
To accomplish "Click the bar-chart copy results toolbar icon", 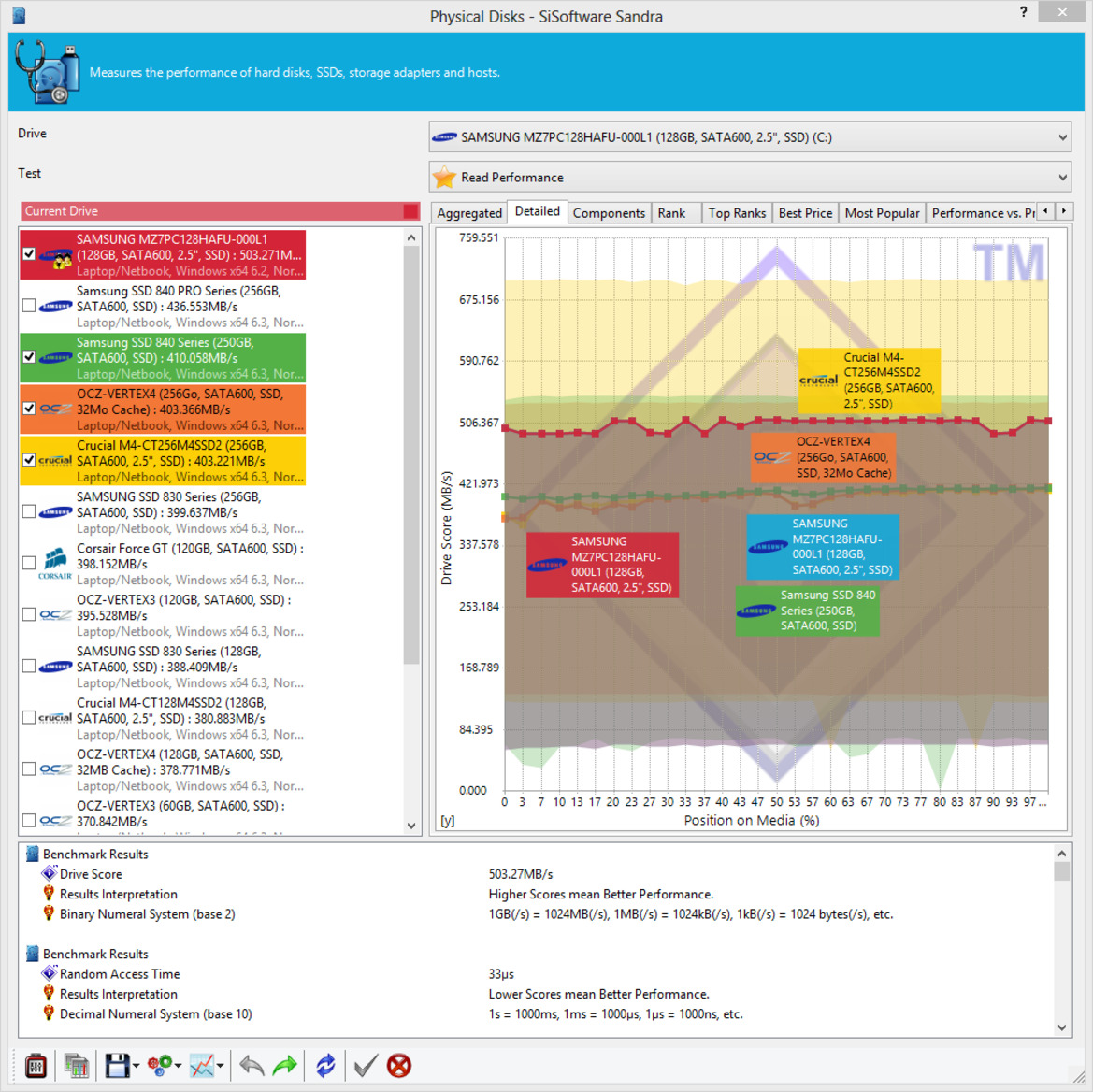I will pyautogui.click(x=76, y=1066).
